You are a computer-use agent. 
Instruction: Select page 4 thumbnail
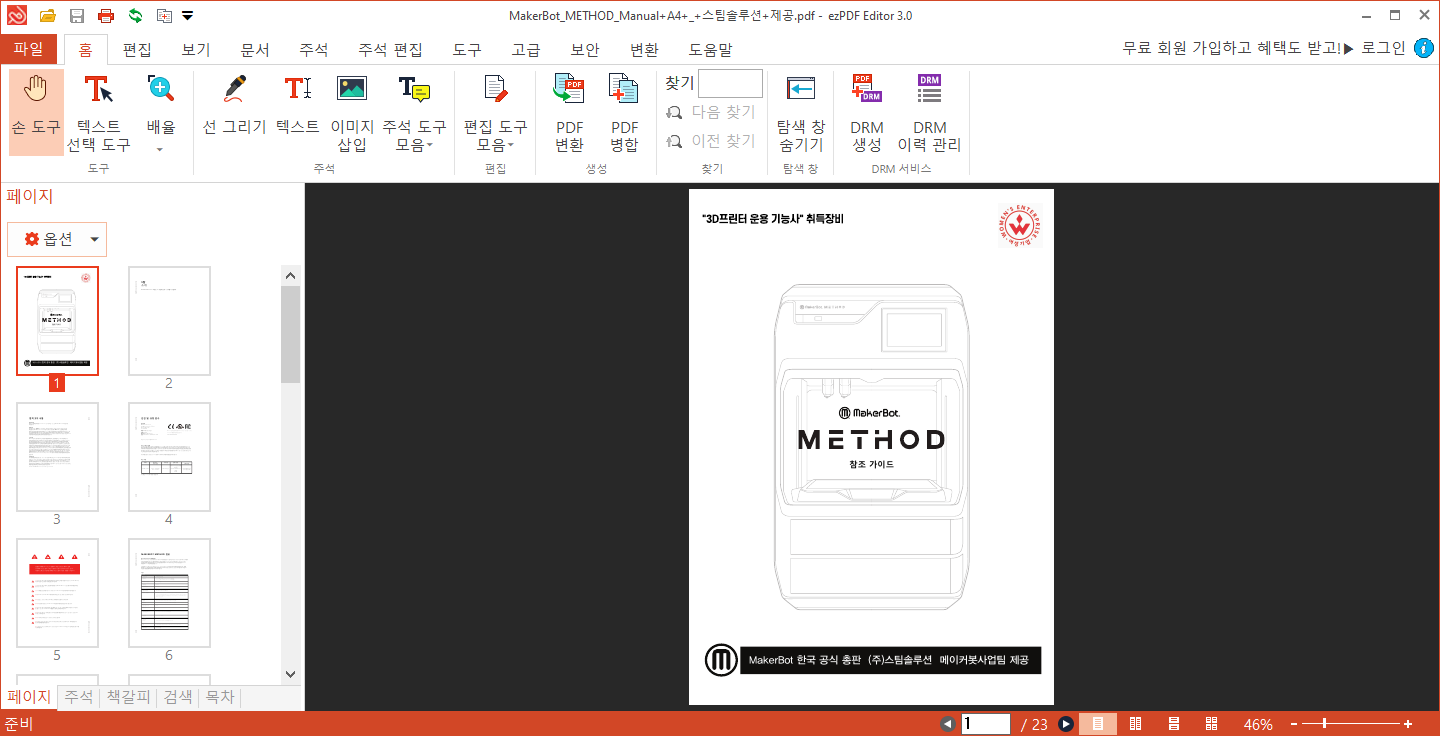[169, 457]
